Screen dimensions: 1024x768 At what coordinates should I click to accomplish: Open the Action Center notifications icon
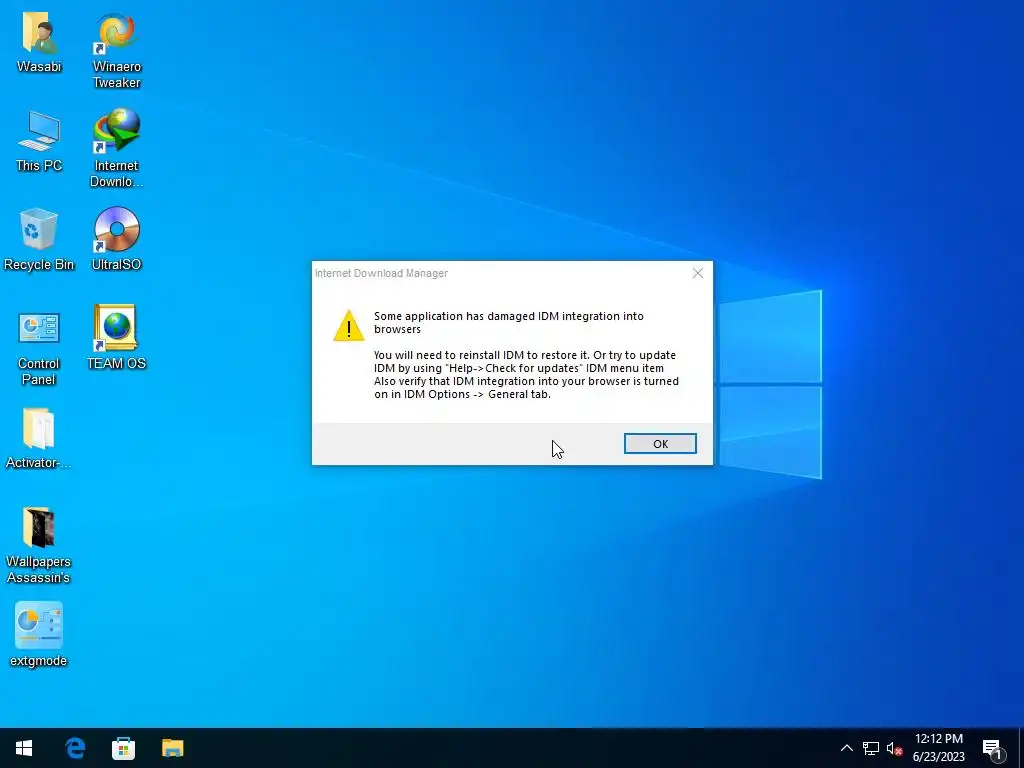[993, 748]
